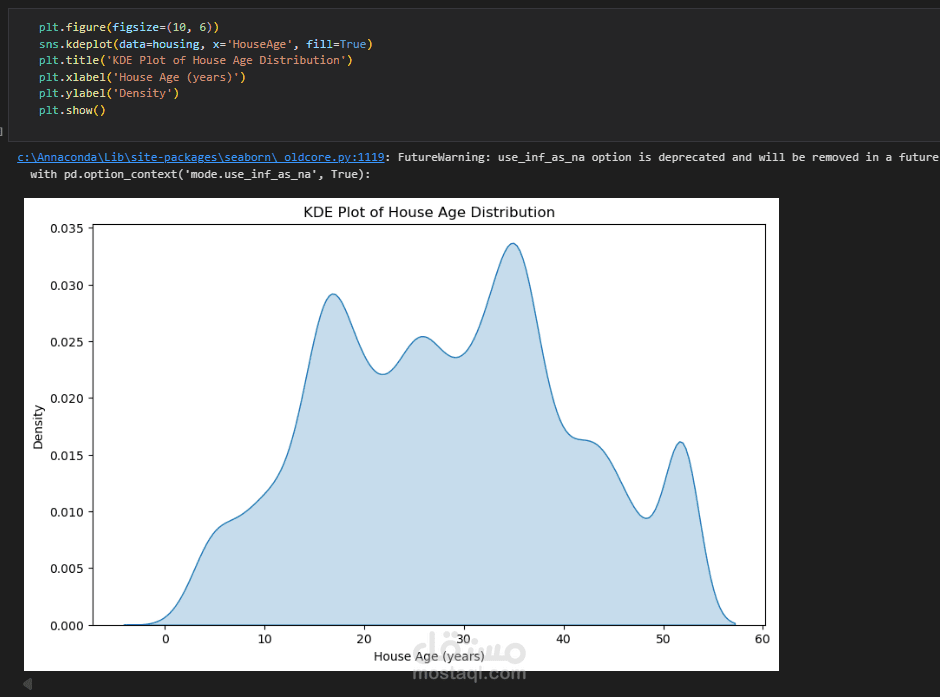Click the execution count bracket beside the cell
Screen dimensions: 940x697
1,131
